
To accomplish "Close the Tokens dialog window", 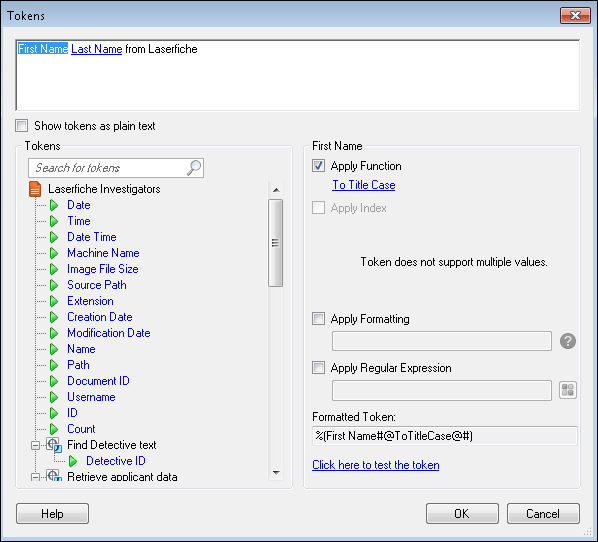I will pyautogui.click(x=575, y=16).
